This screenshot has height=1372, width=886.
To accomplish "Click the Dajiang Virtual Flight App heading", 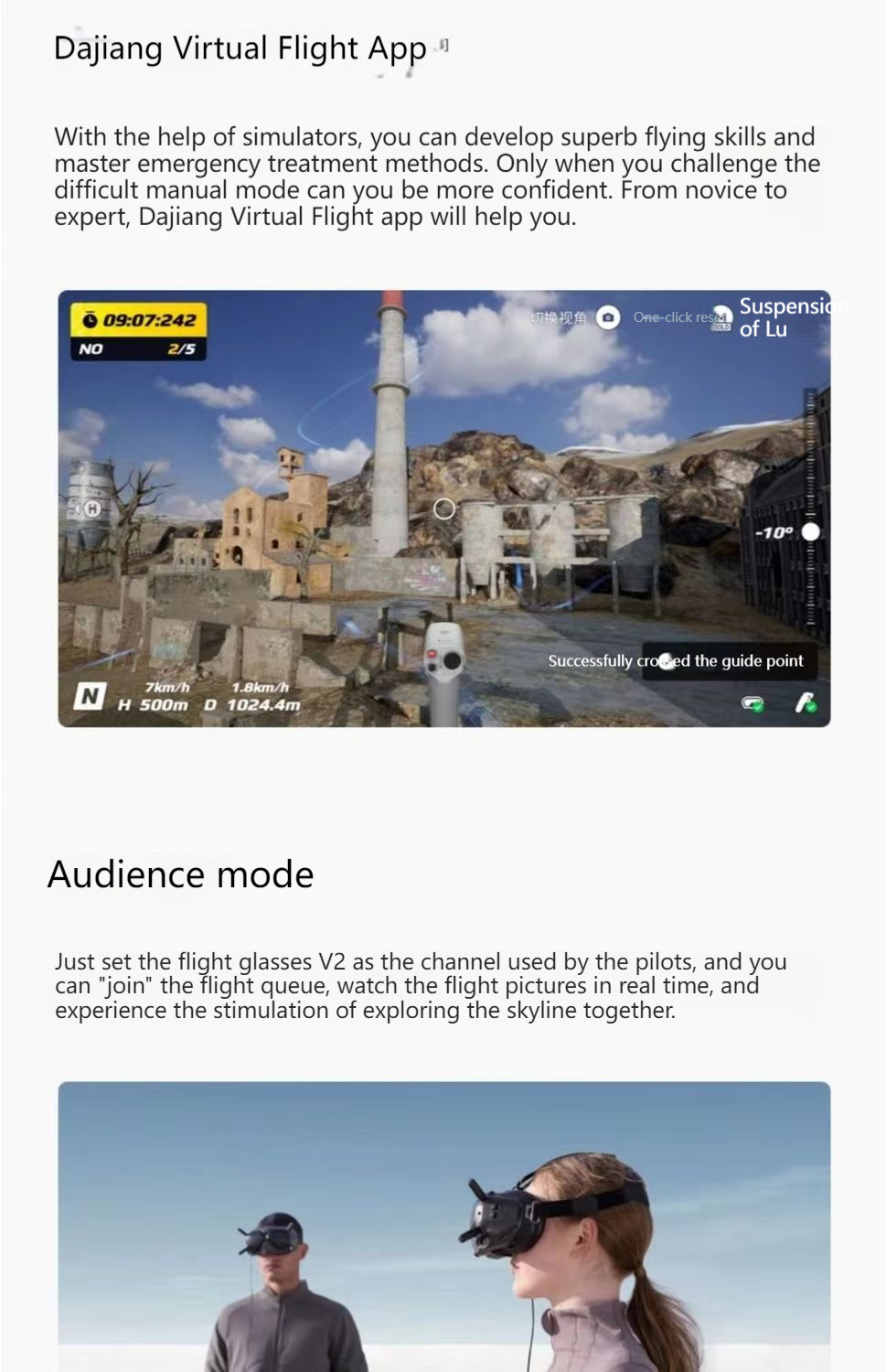I will (240, 48).
